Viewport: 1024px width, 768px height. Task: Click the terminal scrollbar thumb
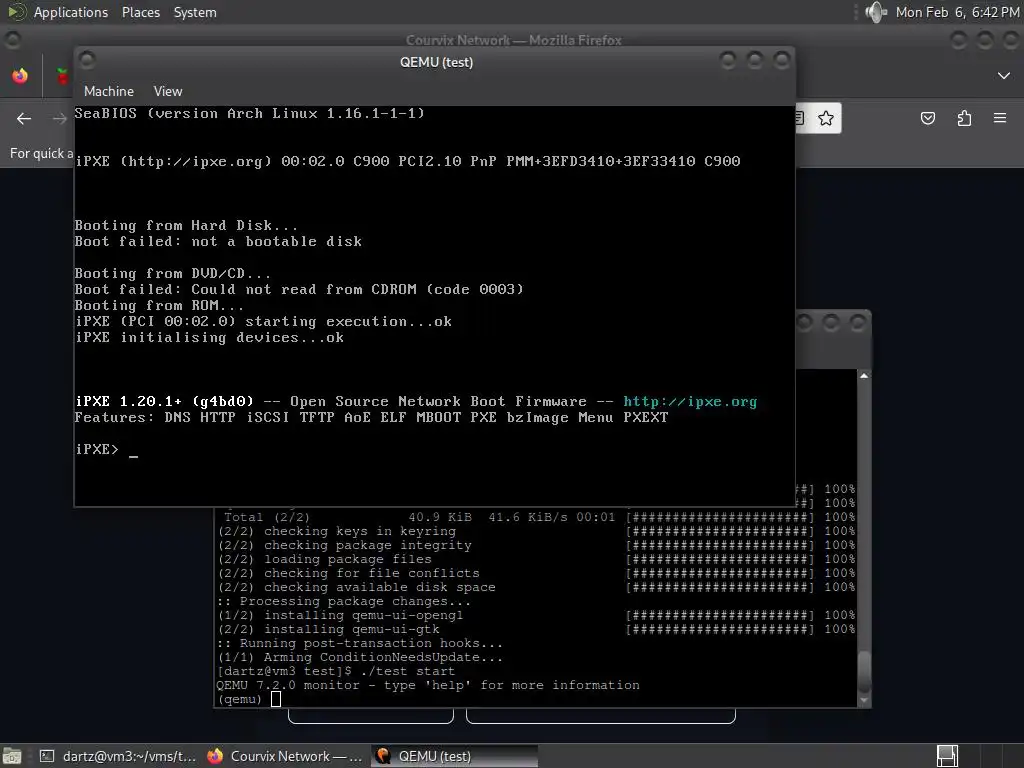click(864, 671)
